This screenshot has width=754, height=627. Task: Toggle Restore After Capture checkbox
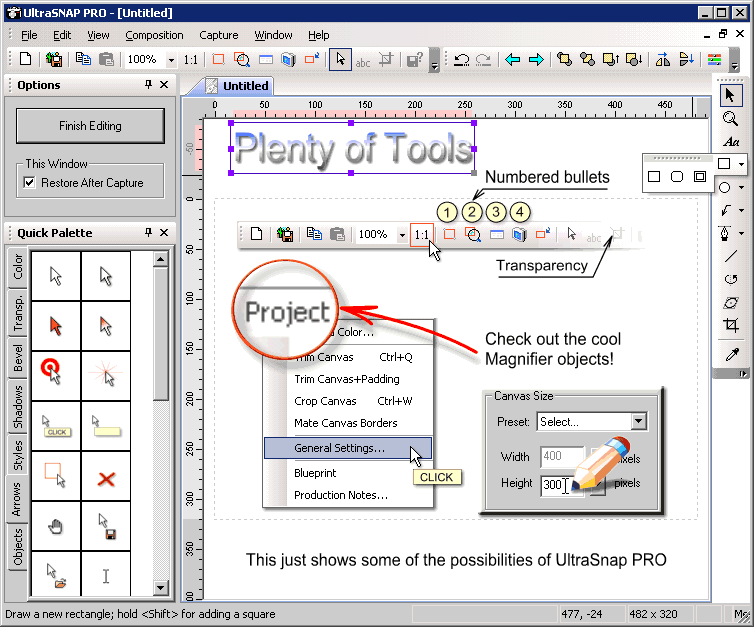click(30, 182)
